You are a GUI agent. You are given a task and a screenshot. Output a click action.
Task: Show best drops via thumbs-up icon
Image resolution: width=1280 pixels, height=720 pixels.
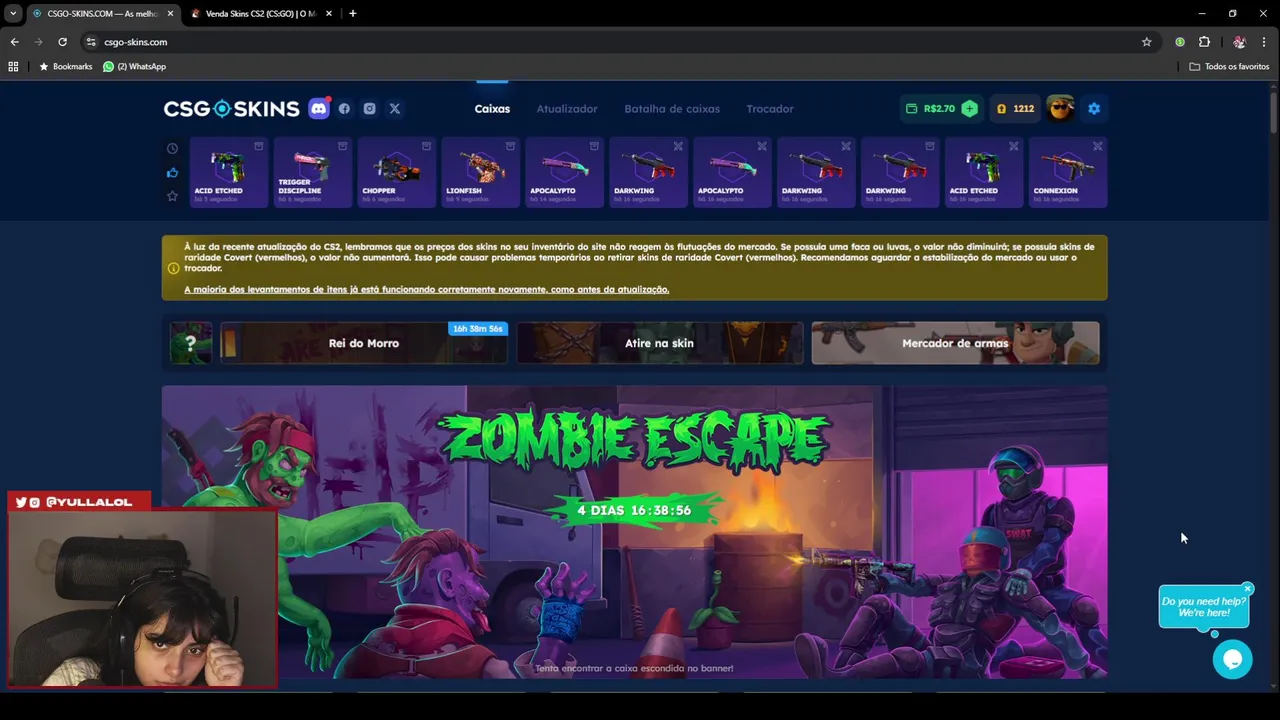(172, 172)
